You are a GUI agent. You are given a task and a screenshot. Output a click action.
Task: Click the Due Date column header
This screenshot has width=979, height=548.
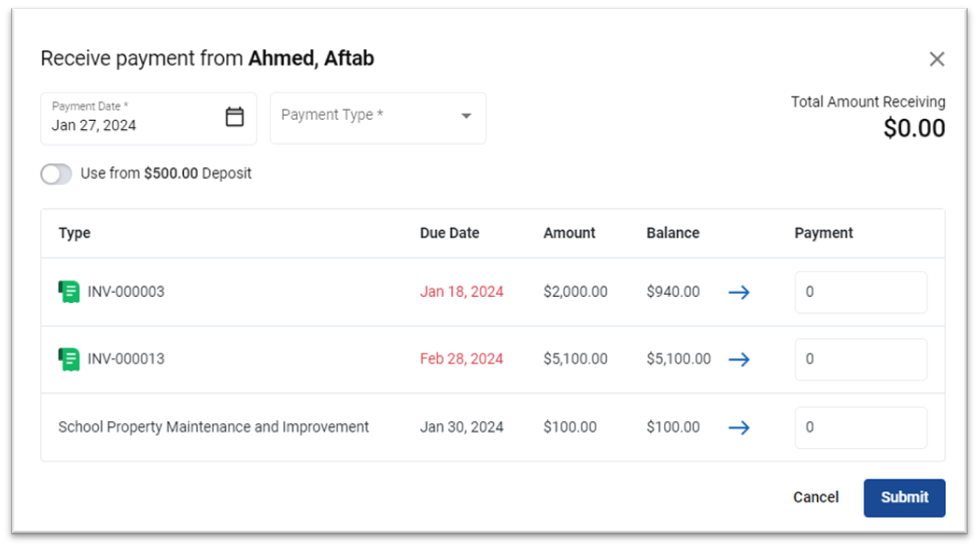tap(450, 233)
